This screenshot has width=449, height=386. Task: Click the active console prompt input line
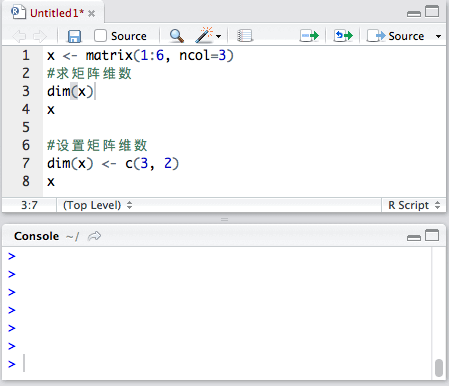(x=218, y=364)
